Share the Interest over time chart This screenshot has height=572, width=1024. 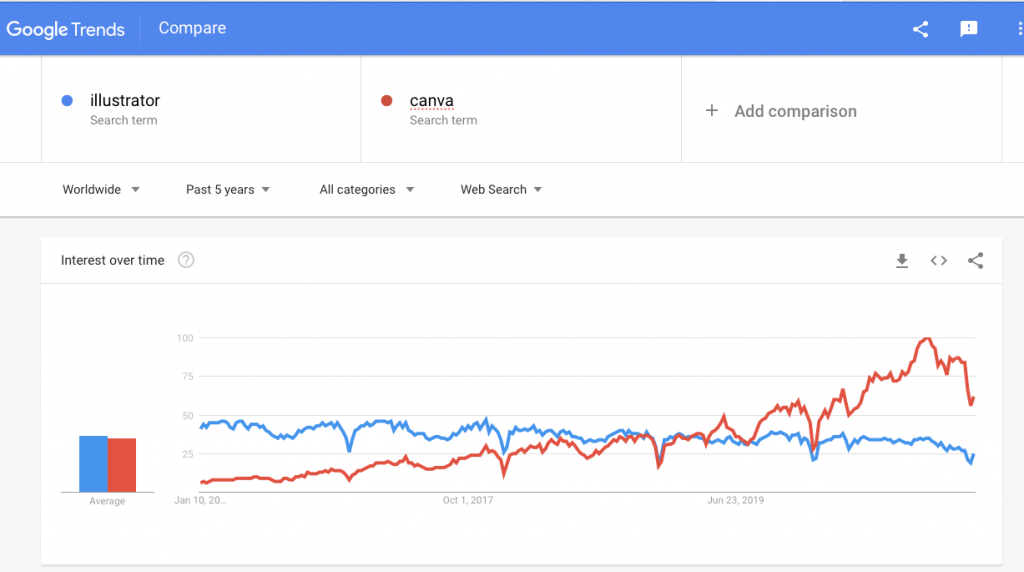click(975, 261)
